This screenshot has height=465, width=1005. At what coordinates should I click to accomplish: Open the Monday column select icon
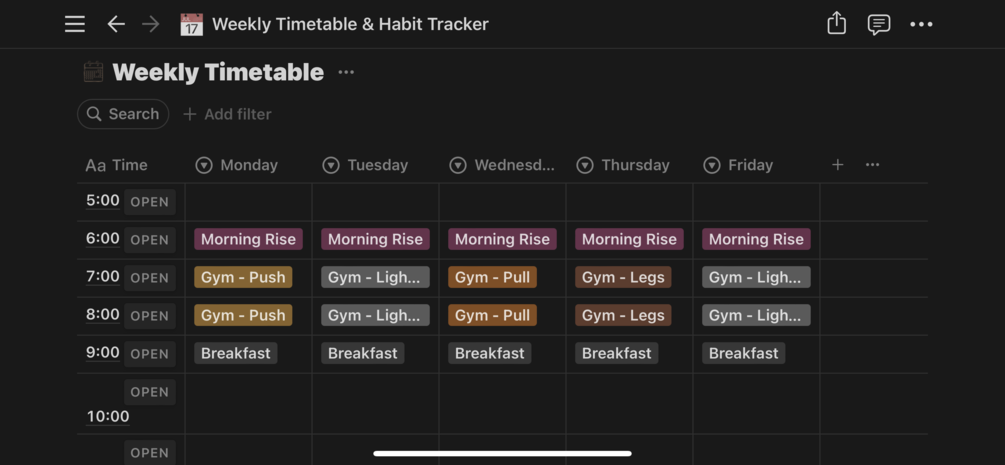pos(204,165)
